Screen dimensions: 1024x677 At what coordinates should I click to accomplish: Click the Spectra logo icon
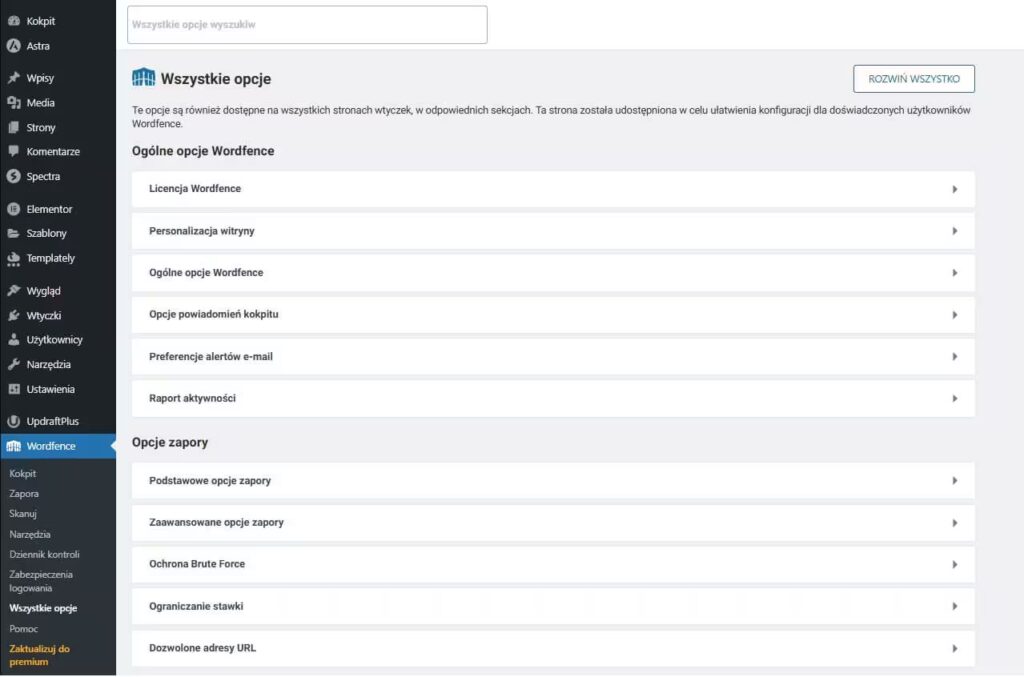click(14, 176)
